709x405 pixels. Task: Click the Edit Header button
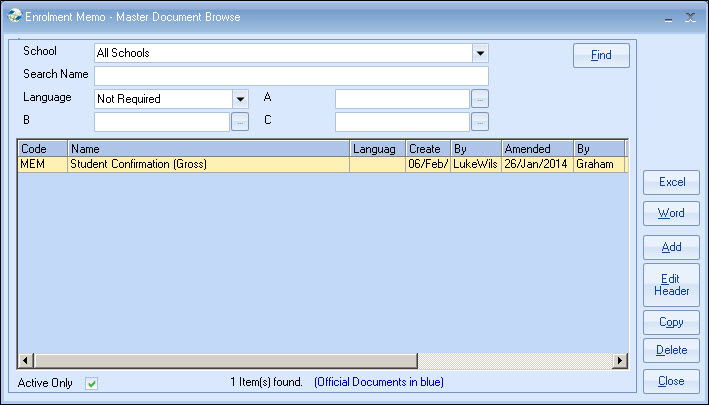coord(671,285)
